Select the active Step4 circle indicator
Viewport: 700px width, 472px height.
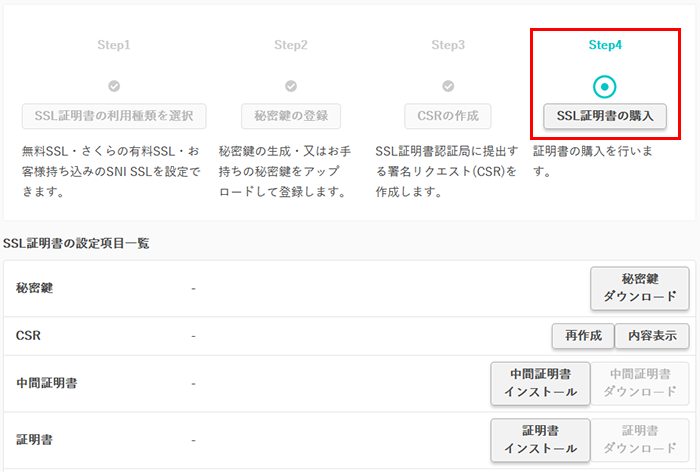pos(605,86)
